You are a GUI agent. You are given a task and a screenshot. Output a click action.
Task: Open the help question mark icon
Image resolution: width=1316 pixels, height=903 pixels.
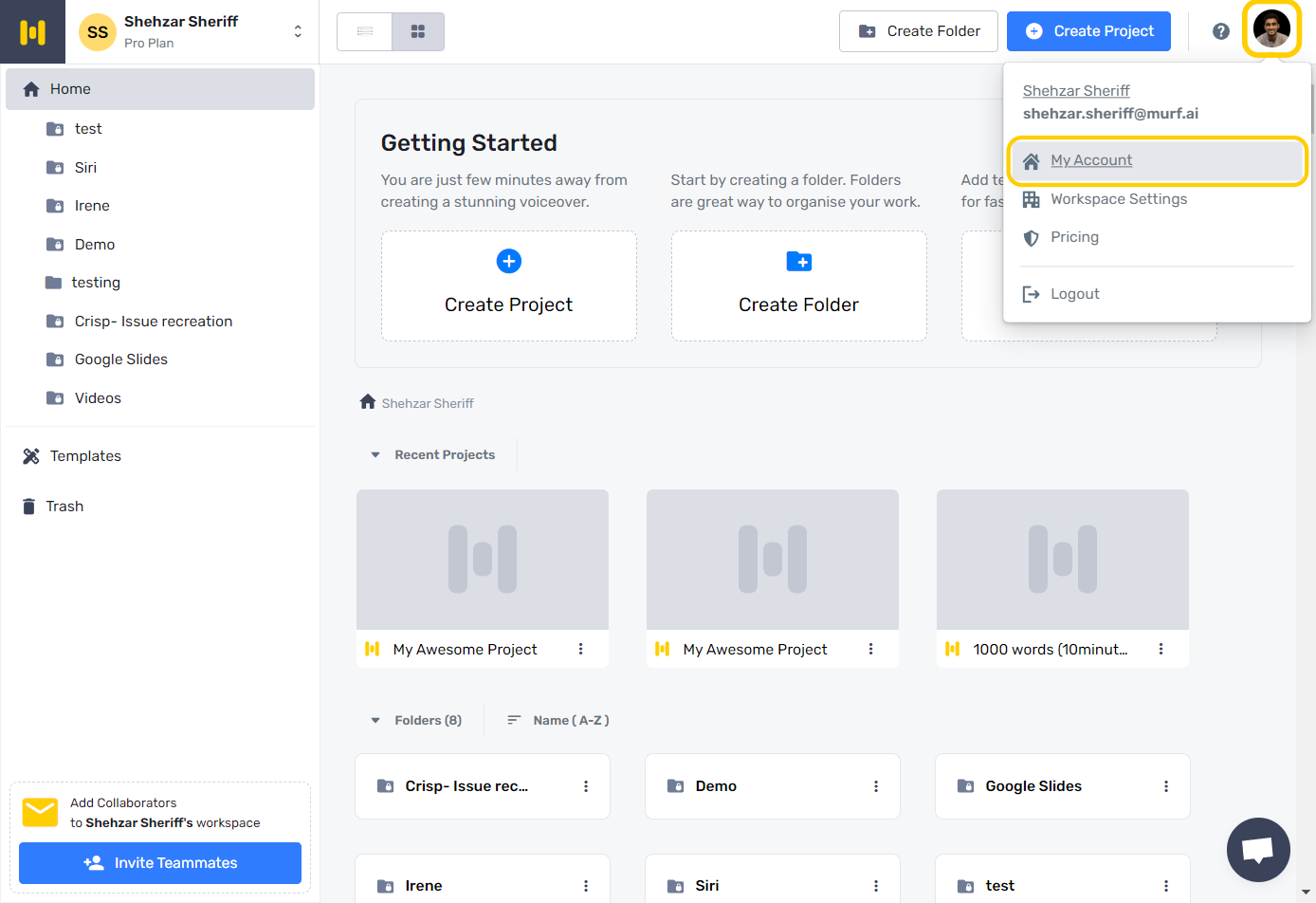click(x=1221, y=31)
